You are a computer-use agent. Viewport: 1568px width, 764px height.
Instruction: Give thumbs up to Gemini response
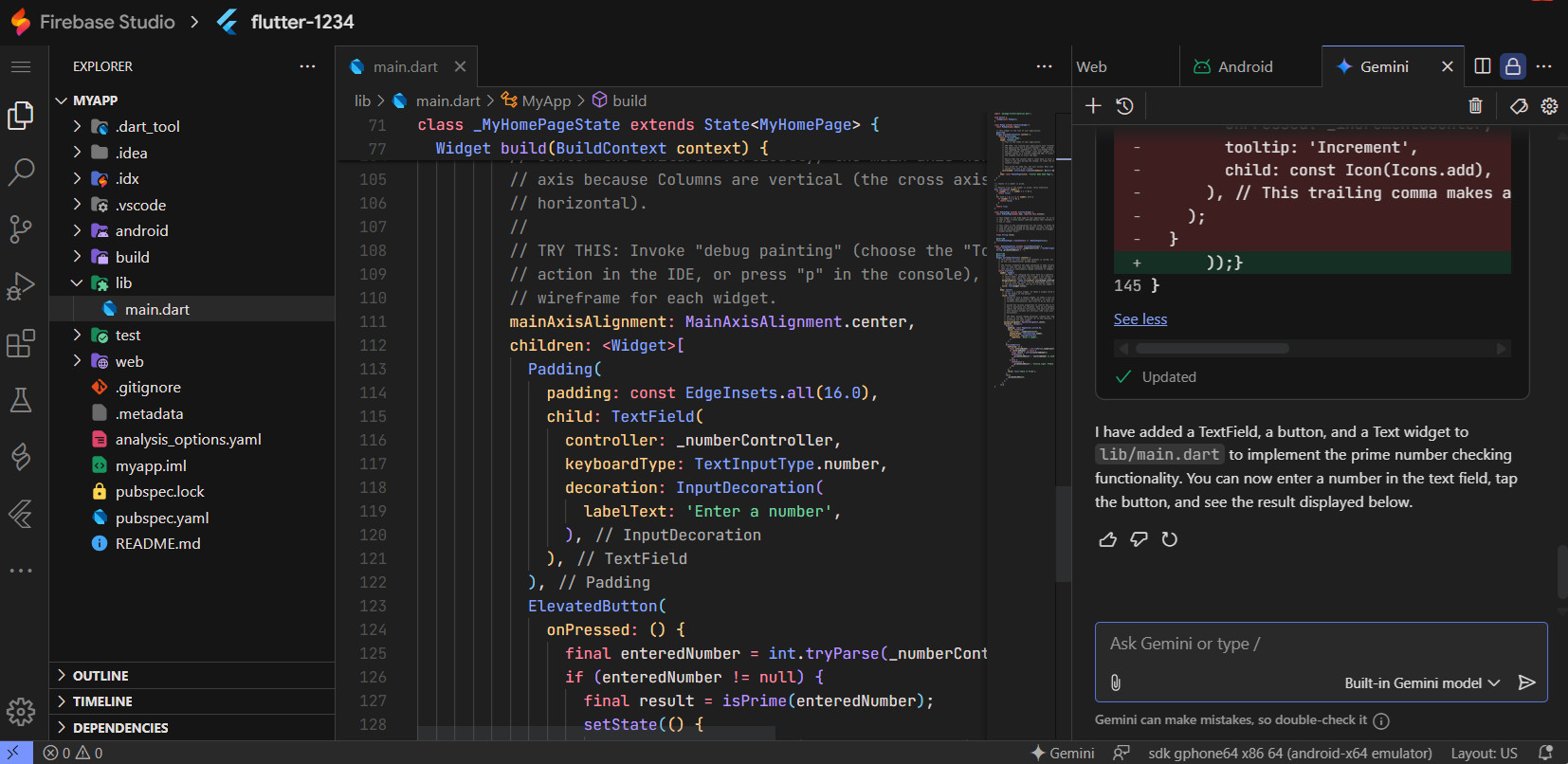[1107, 539]
